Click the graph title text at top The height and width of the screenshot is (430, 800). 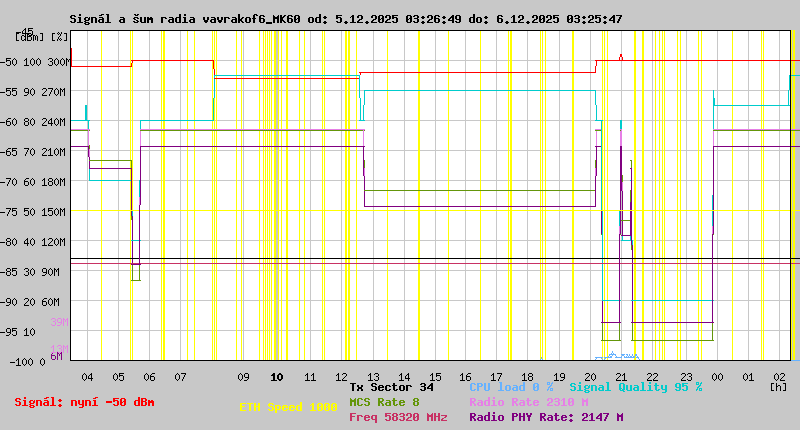[x=345, y=19]
